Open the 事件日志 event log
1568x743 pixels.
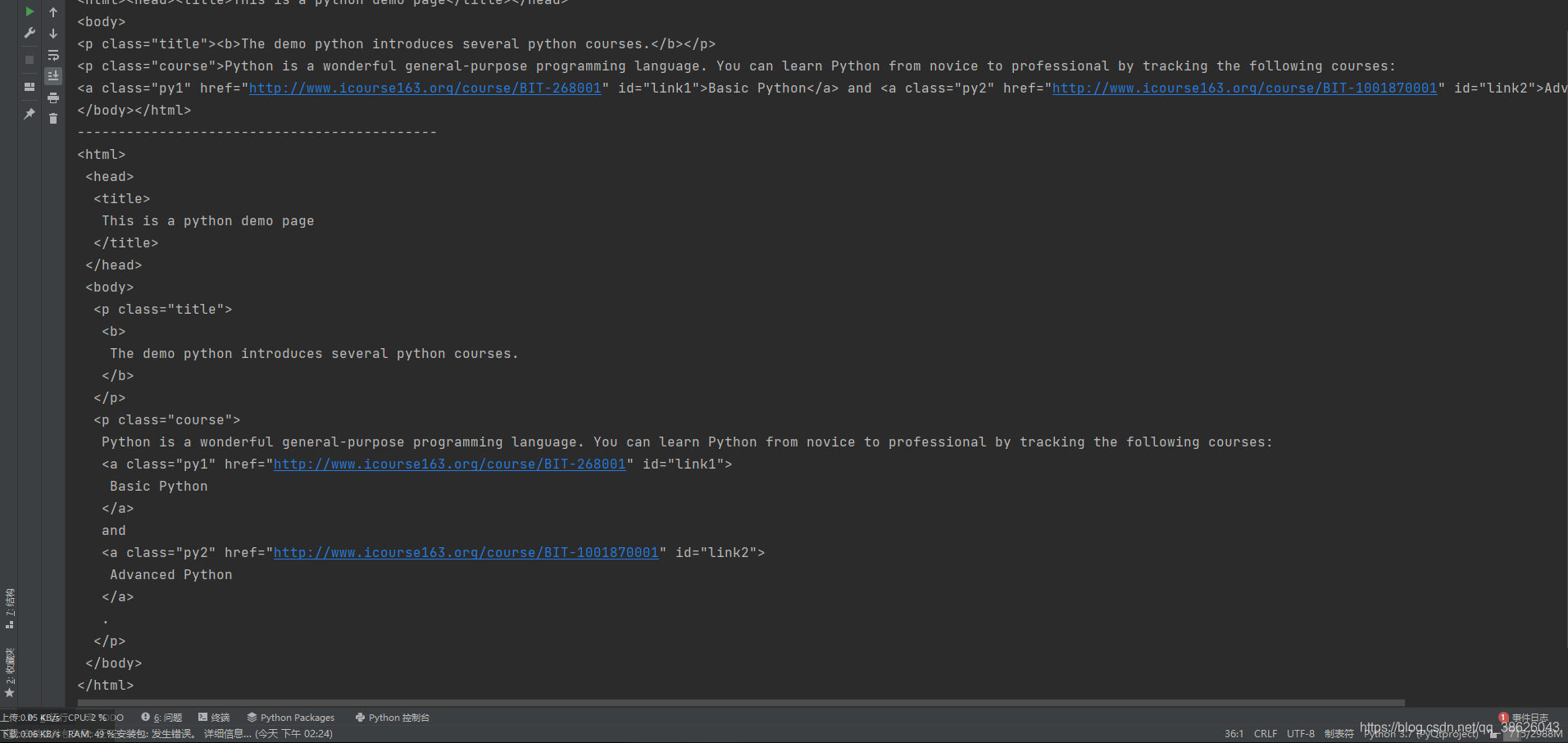tap(1524, 718)
